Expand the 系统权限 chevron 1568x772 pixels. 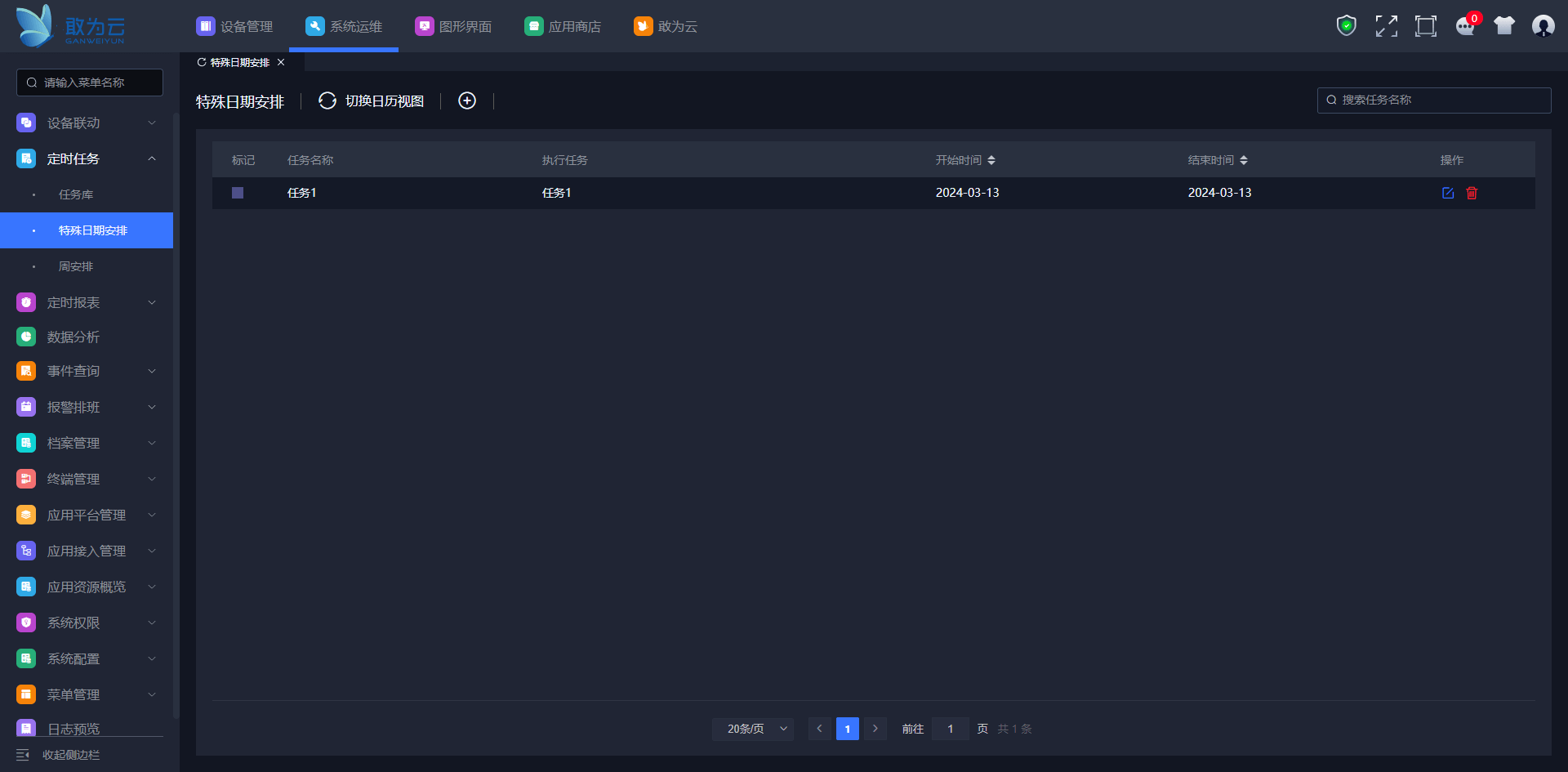click(x=152, y=623)
